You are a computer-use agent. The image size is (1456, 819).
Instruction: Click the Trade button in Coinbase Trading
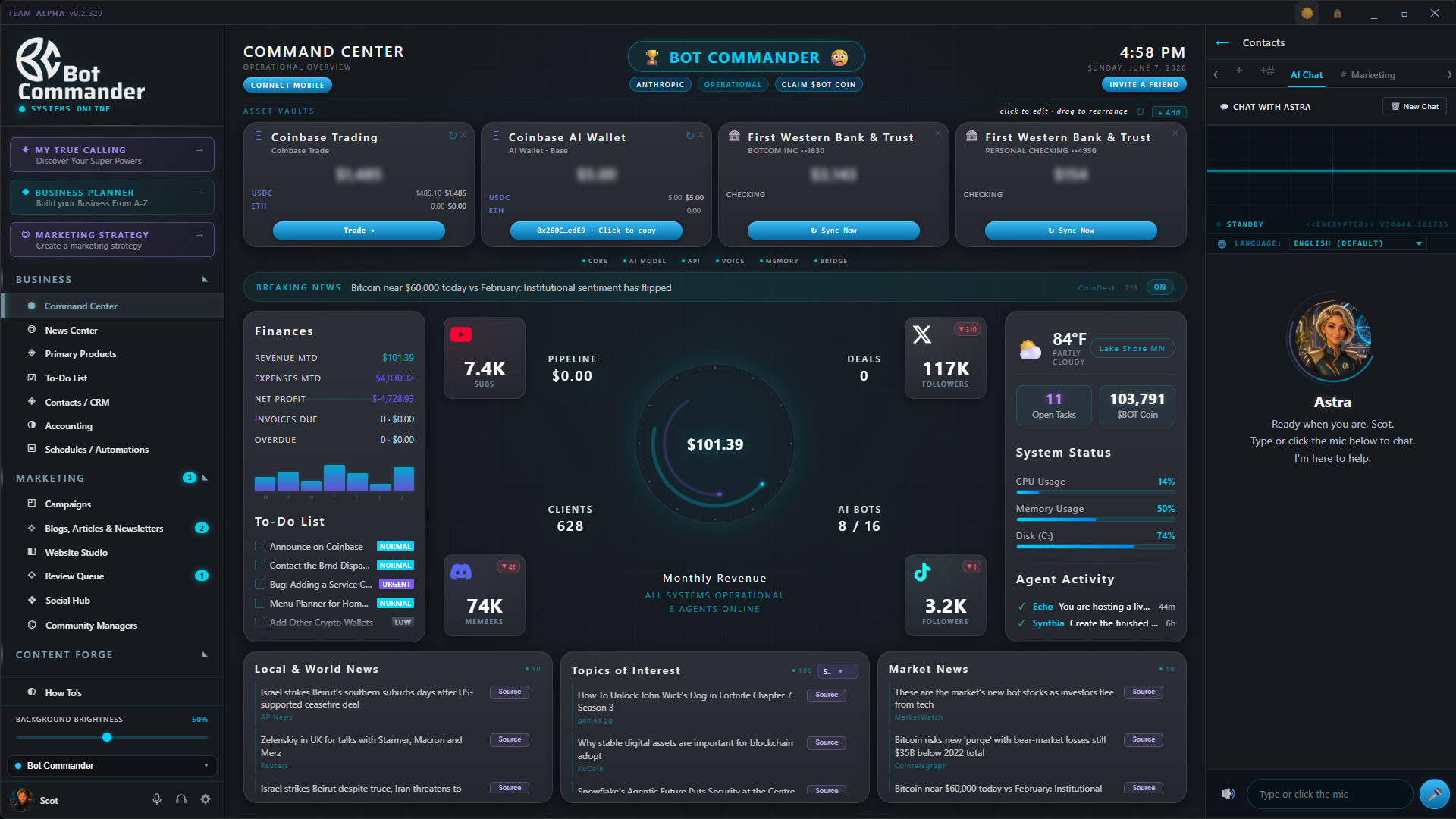click(x=359, y=231)
